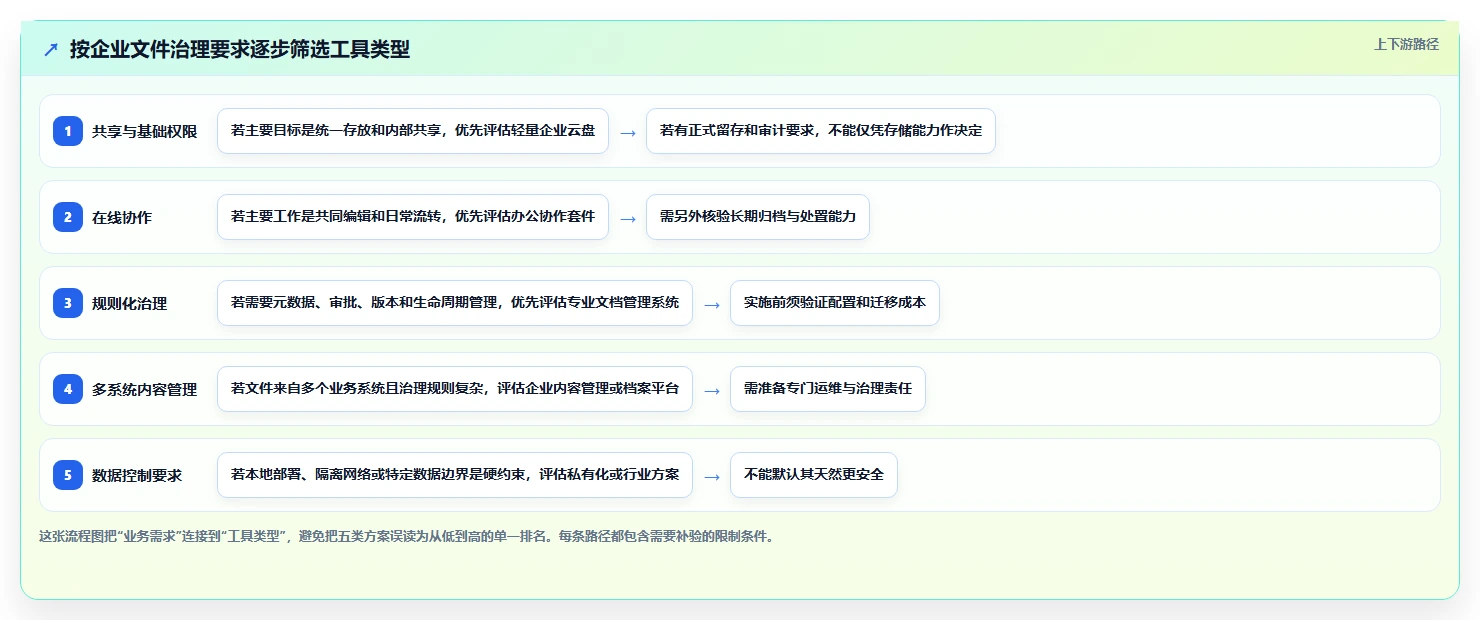Select the 数据控制要求 step label
The image size is (1480, 620).
click(137, 475)
